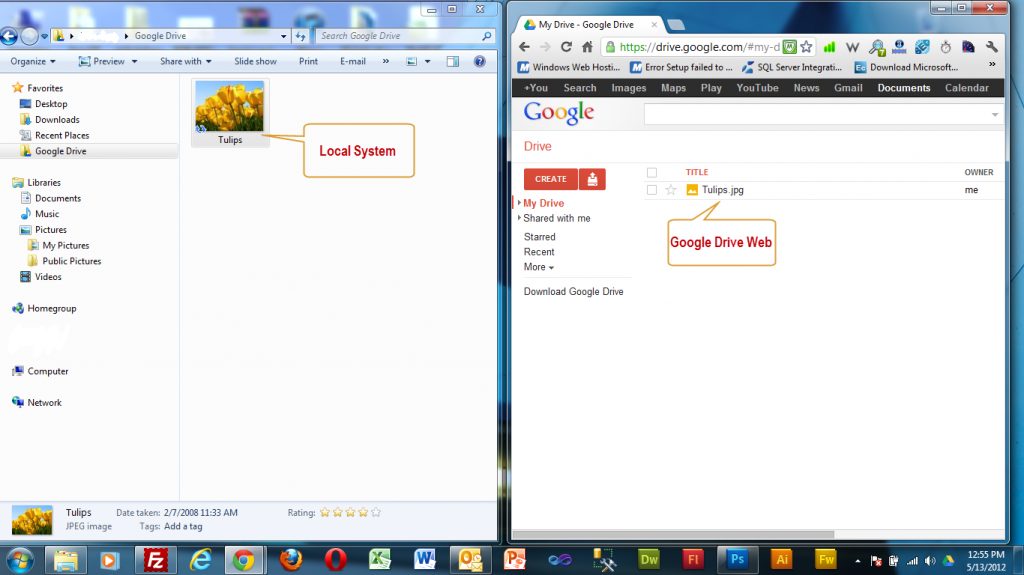
Task: Click Chrome horizontal scrollbar
Action: click(x=673, y=534)
